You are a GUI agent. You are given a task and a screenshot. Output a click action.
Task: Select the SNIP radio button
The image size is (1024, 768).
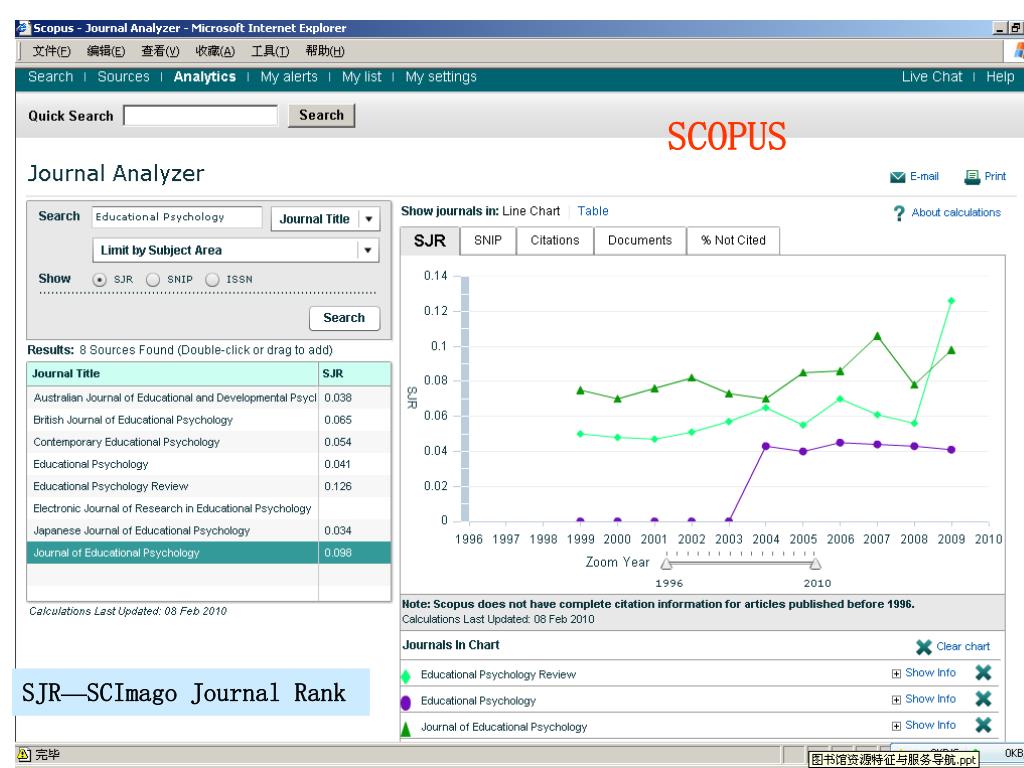click(x=153, y=280)
